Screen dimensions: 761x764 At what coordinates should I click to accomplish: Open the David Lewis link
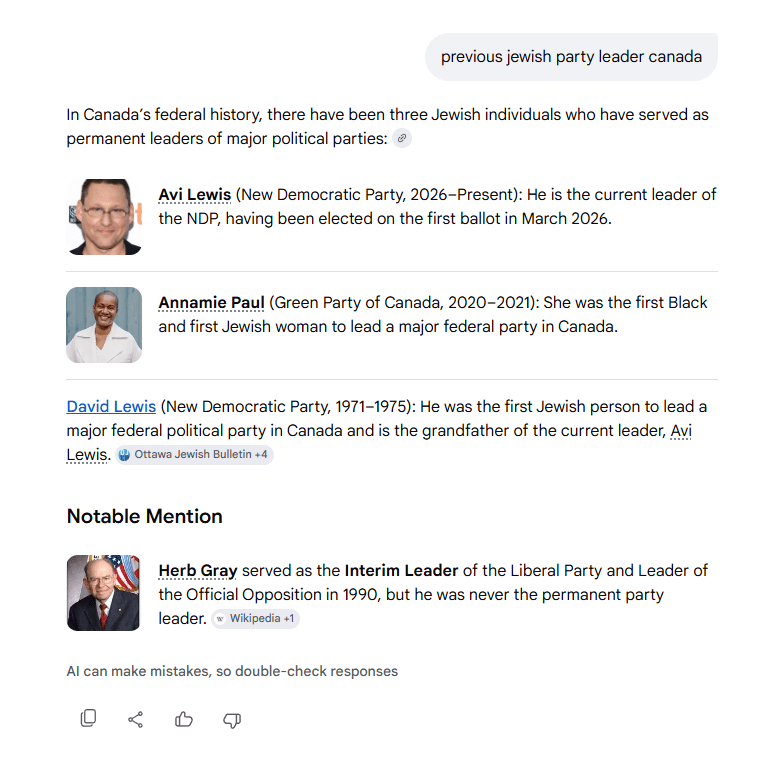point(111,406)
